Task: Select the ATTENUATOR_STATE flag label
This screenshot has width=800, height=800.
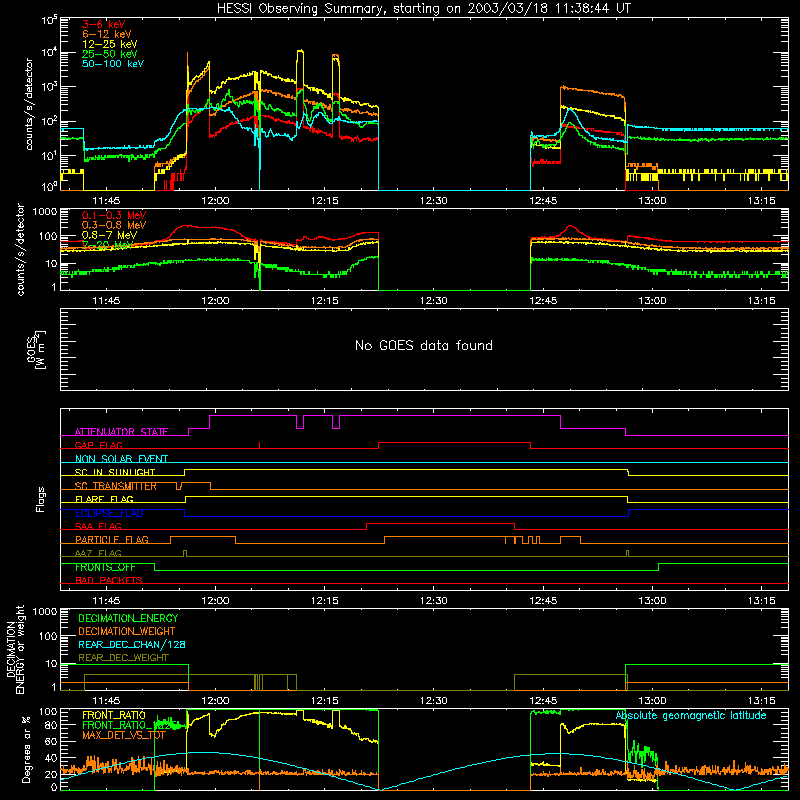Action: [121, 432]
